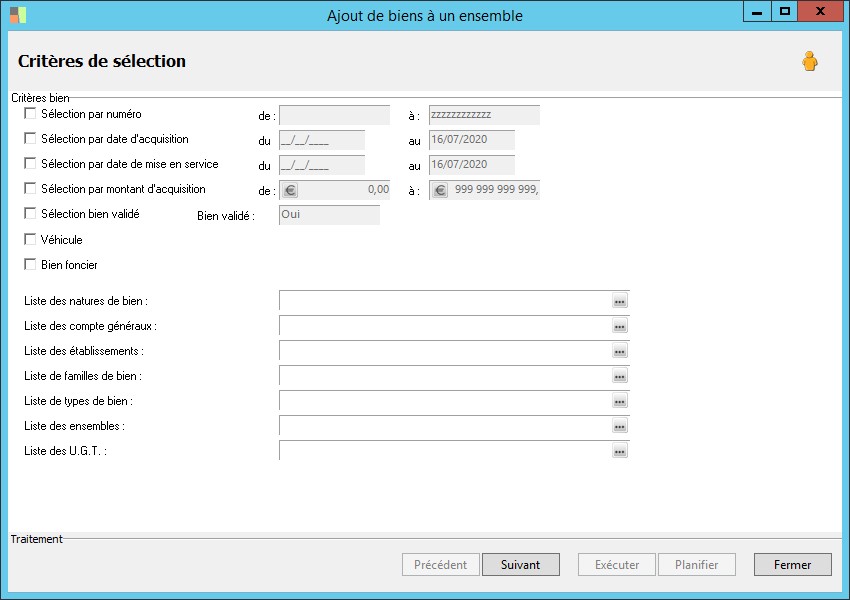Open browse button for établissements list
This screenshot has height=600, width=850.
pos(620,351)
